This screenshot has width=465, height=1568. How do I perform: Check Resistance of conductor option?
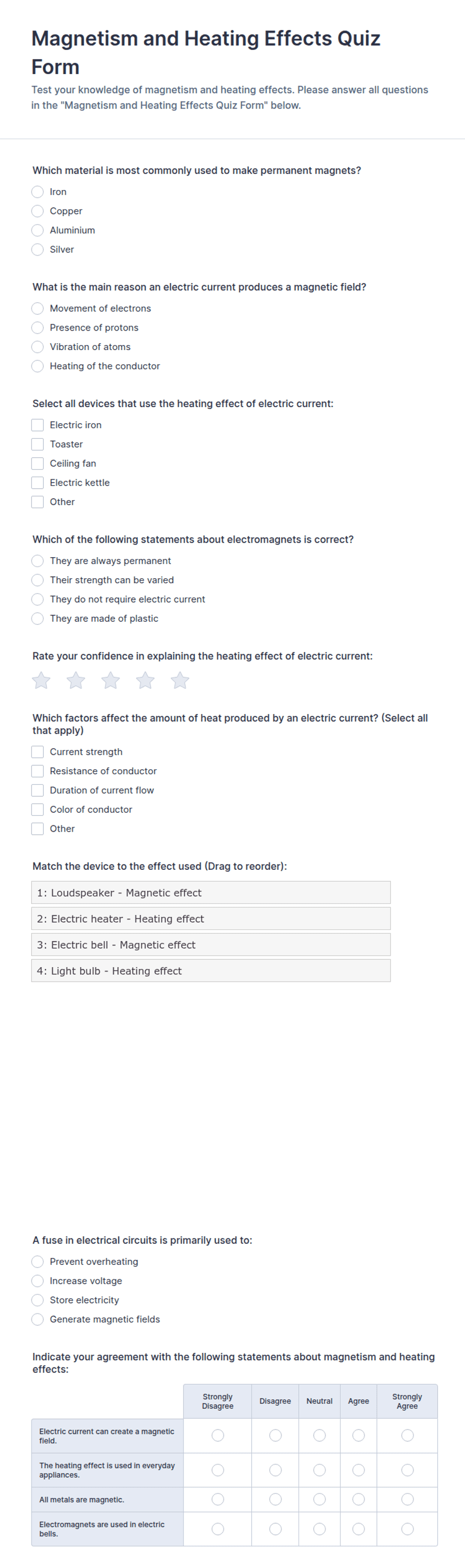click(37, 771)
